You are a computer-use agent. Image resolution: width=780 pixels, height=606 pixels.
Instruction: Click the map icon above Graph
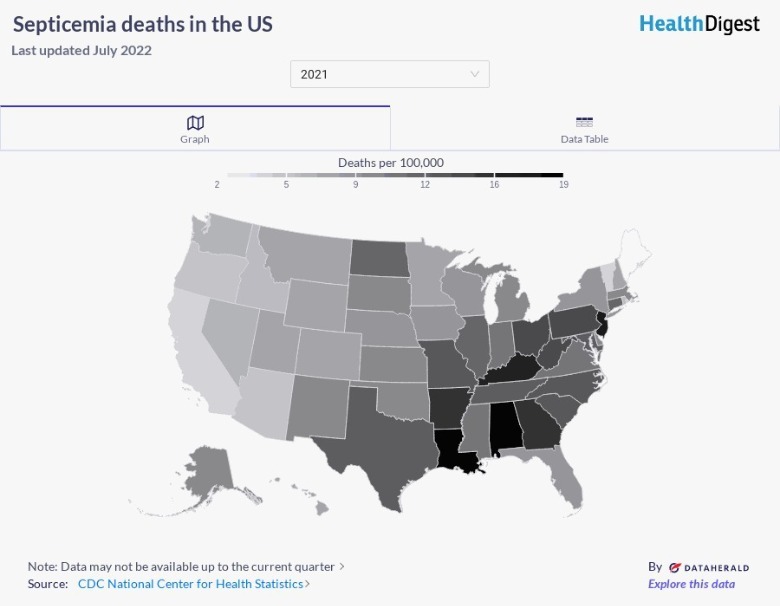click(195, 122)
